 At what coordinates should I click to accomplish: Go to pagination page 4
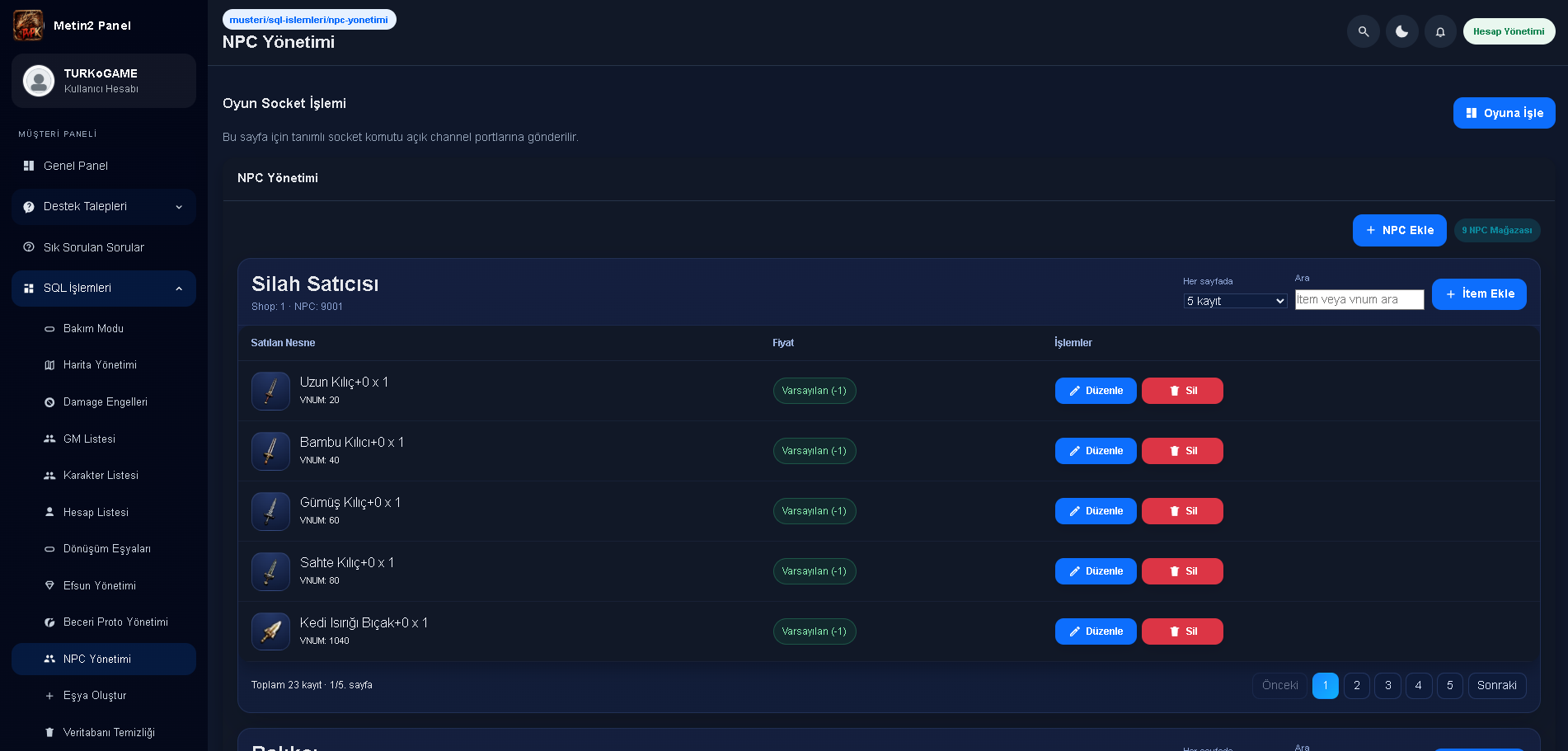click(x=1419, y=686)
